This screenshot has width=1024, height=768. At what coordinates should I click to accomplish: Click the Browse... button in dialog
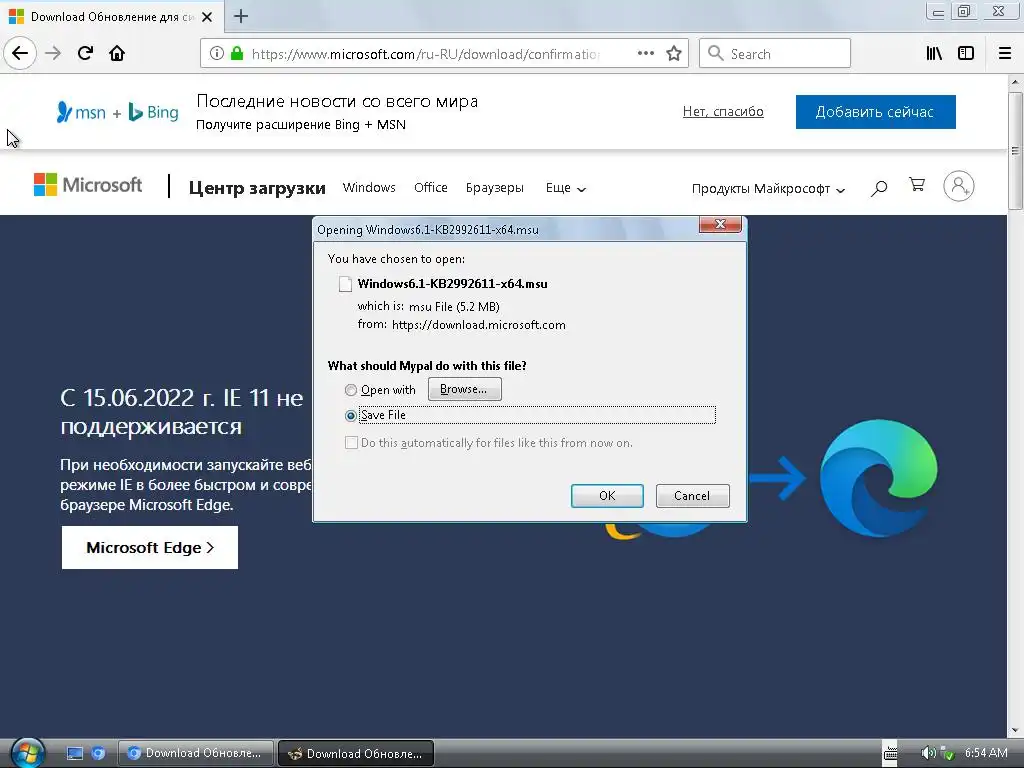464,389
